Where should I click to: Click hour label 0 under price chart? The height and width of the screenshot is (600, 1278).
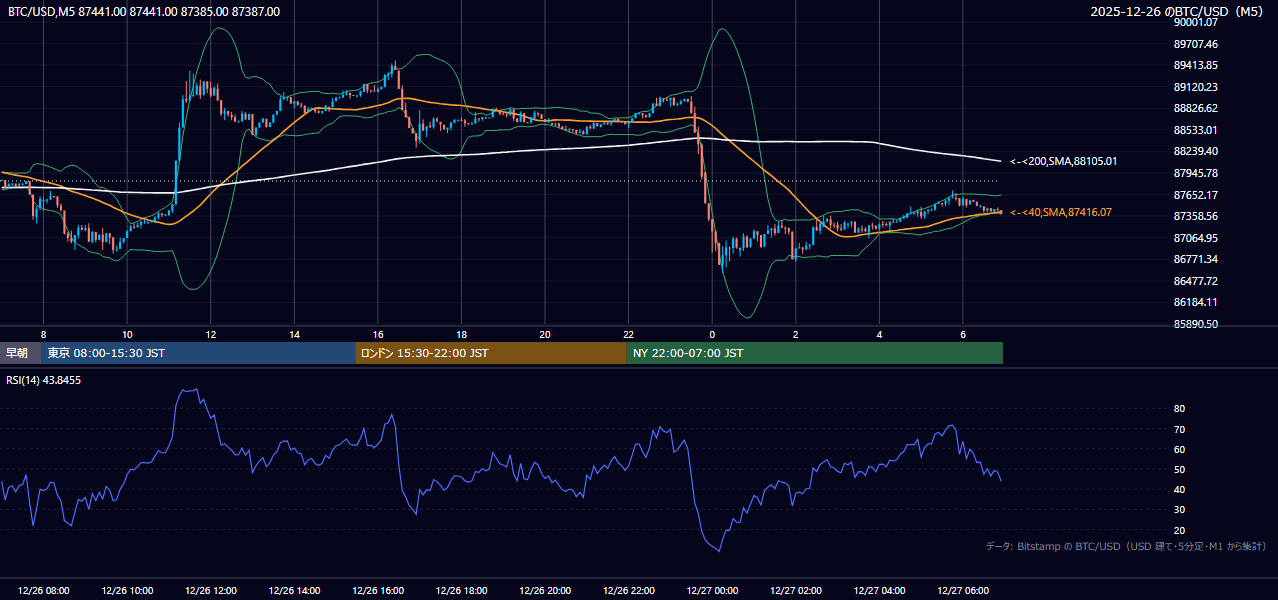(712, 334)
